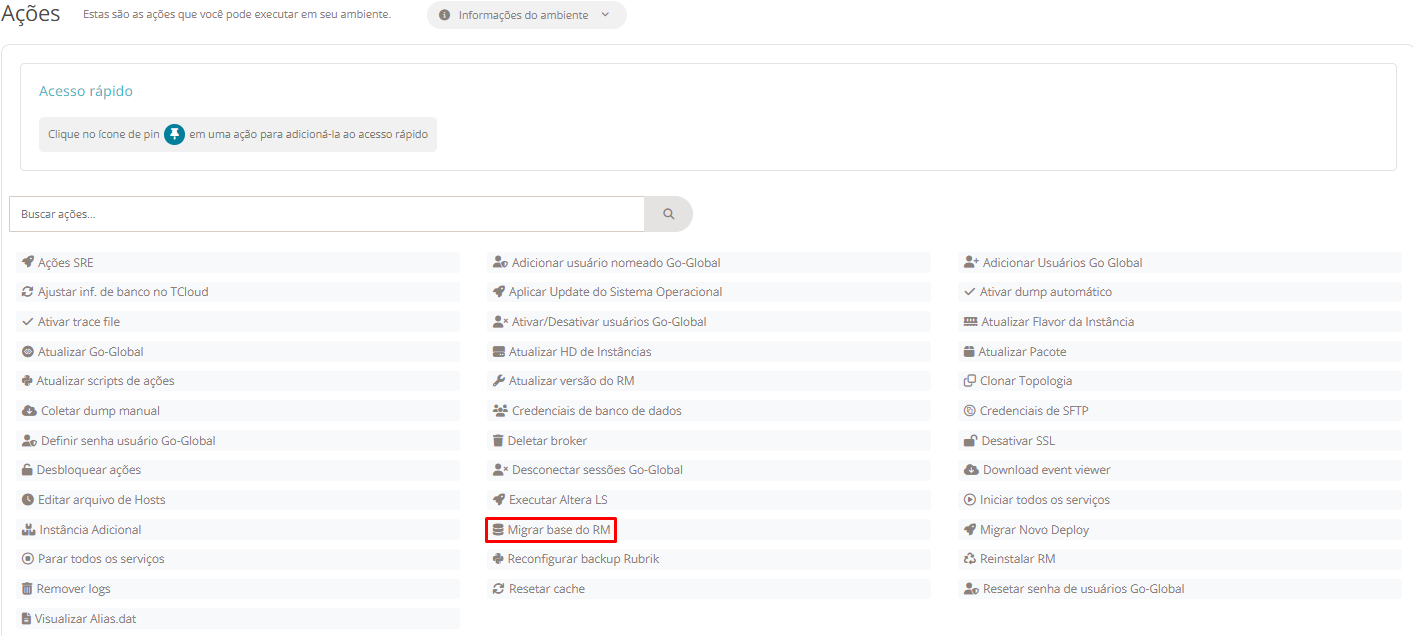Click the icon beside Atualizar Go-Global

pos(28,352)
